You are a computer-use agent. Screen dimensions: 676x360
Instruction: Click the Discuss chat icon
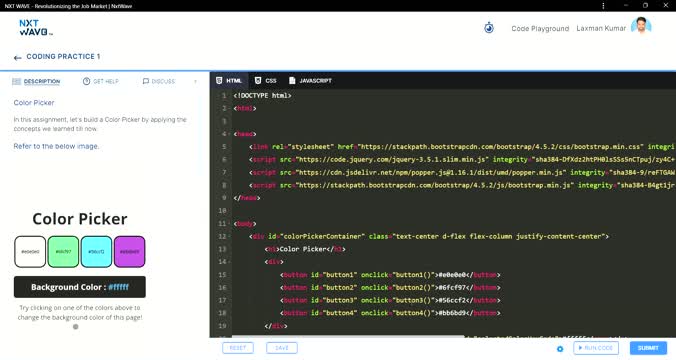click(146, 81)
